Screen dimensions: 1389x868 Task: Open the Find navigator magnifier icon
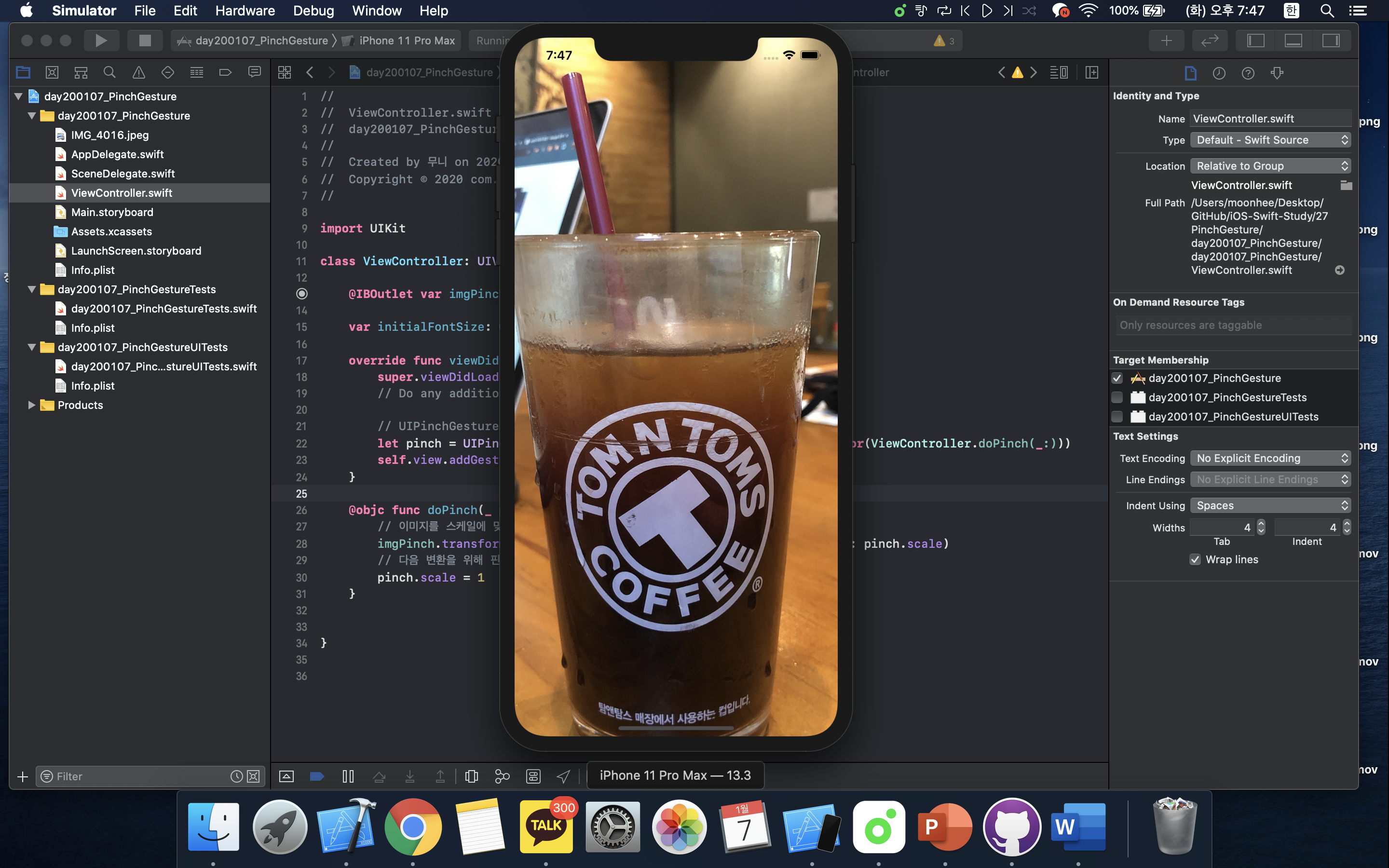pos(109,72)
